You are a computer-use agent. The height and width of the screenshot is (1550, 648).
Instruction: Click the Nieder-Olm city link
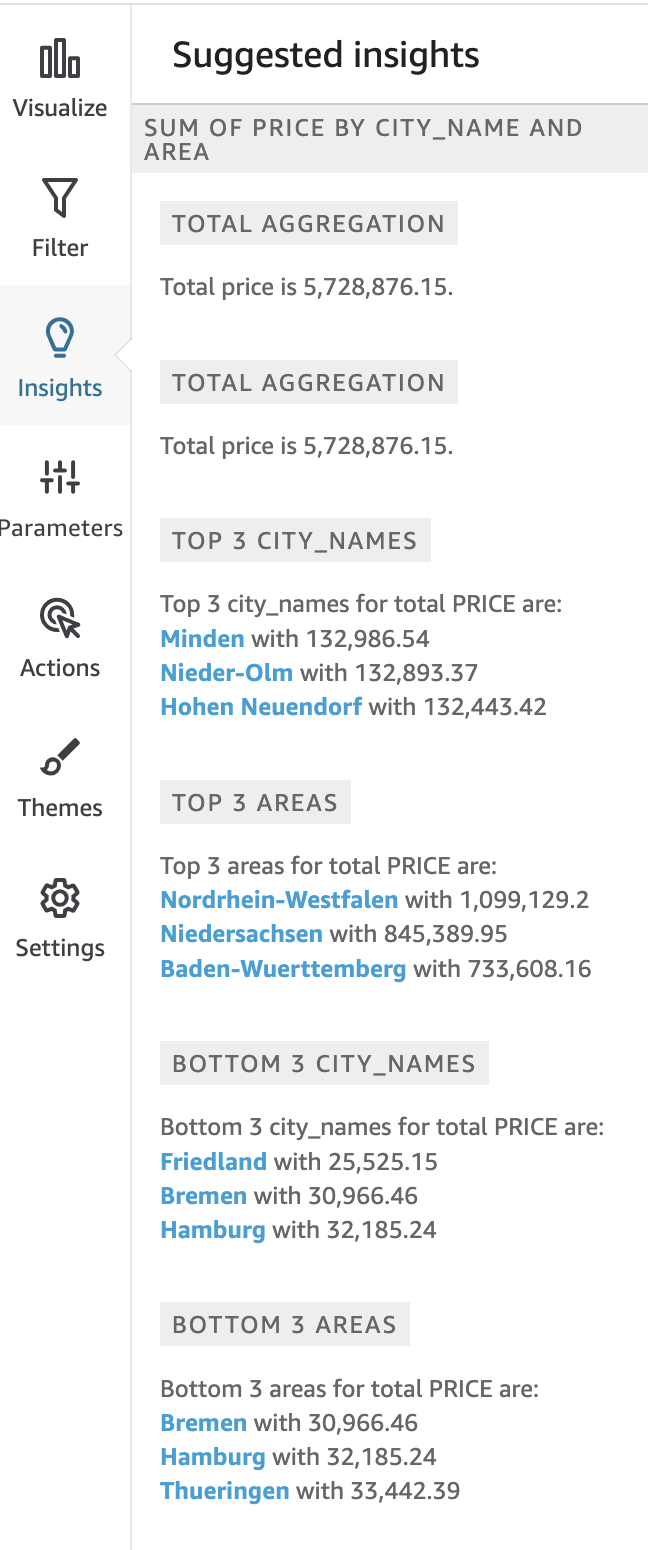227,672
